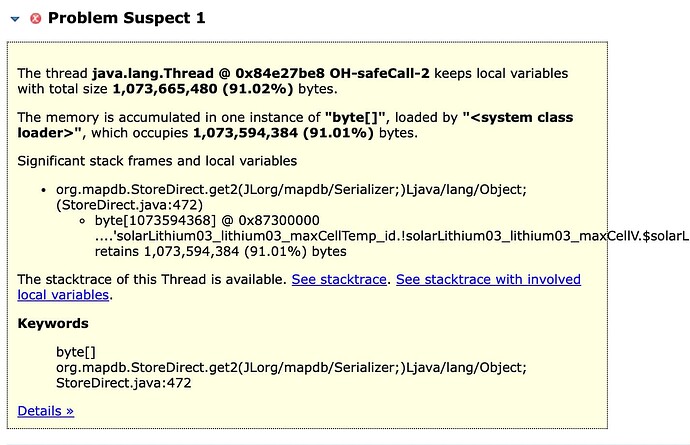690x445 pixels.
Task: Click the bold OH-safeCall-2 thread name
Action: (379, 73)
